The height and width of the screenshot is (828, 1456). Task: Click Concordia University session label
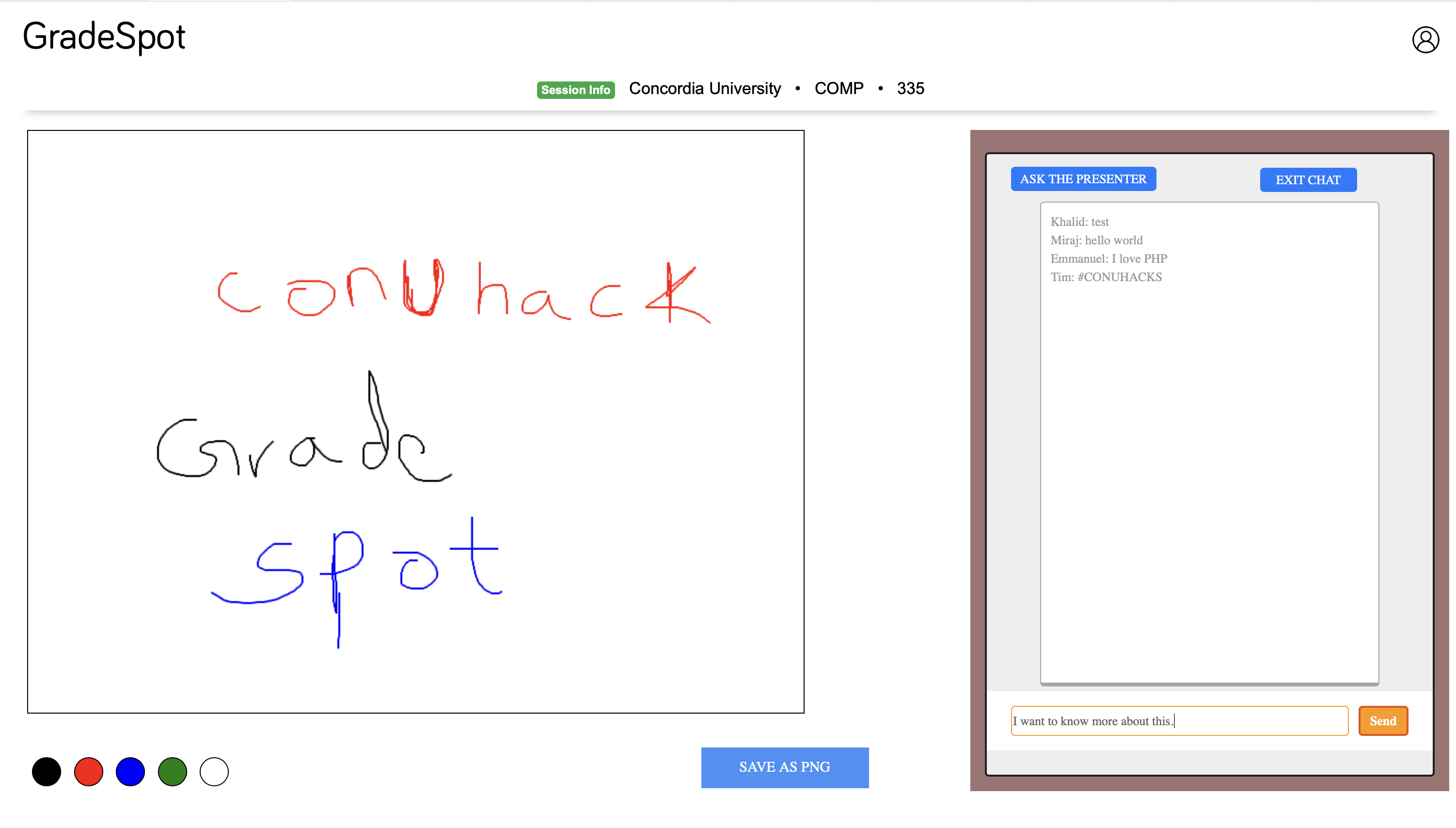704,89
